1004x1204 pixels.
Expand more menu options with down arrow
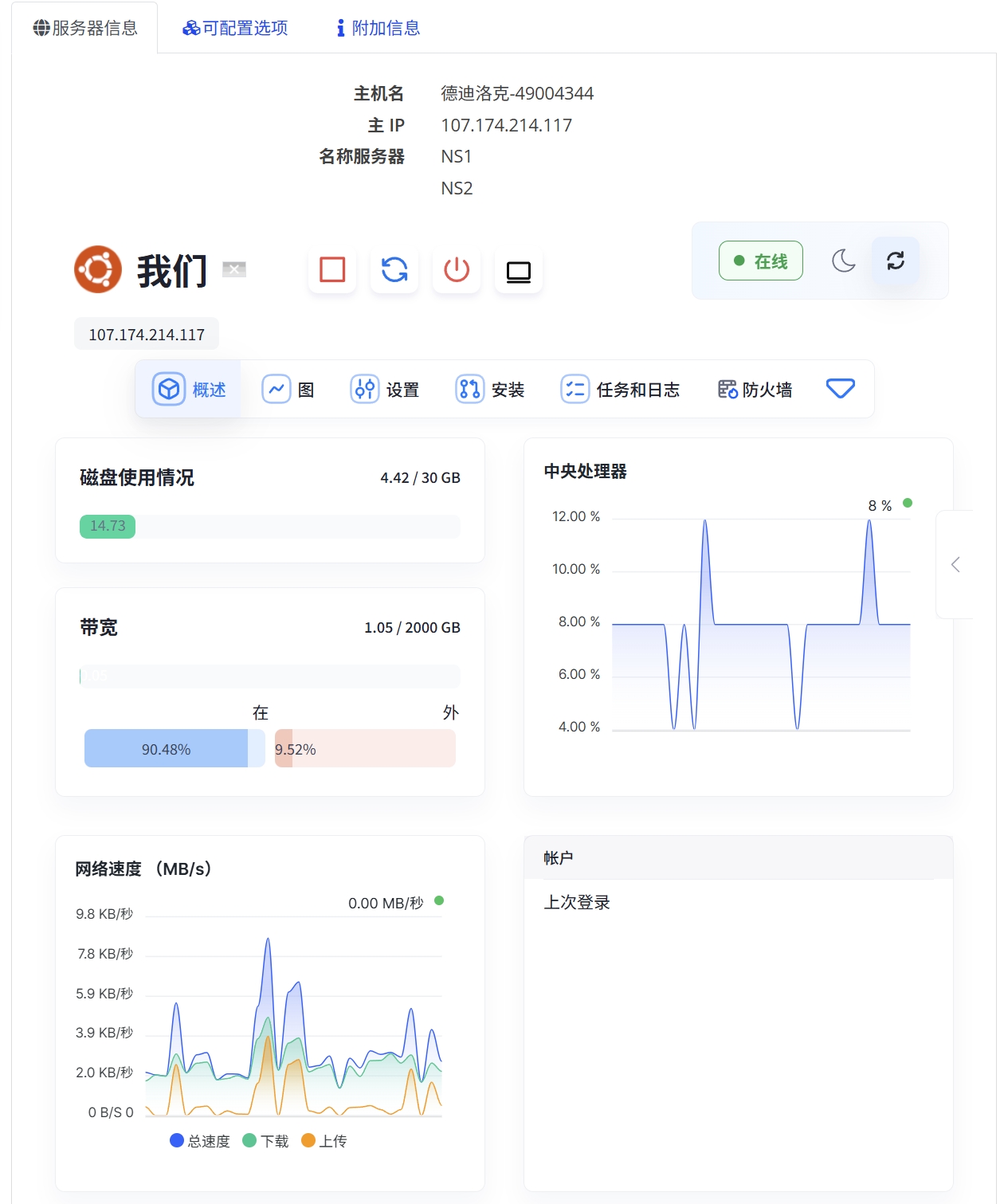pyautogui.click(x=840, y=389)
